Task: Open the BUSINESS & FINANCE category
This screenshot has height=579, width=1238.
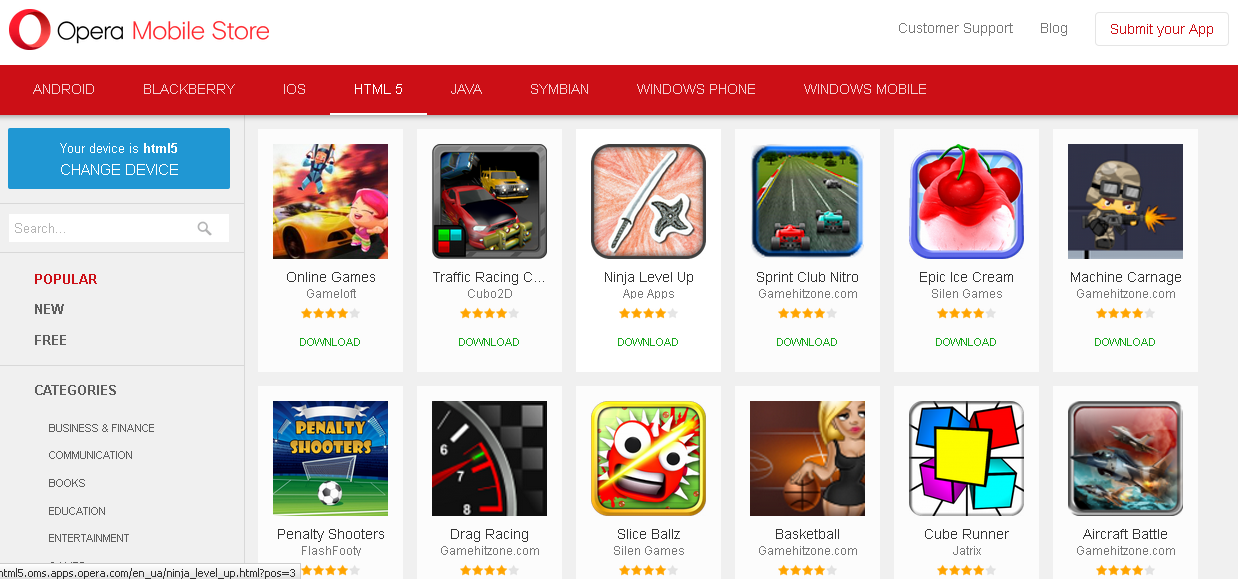Action: click(101, 428)
